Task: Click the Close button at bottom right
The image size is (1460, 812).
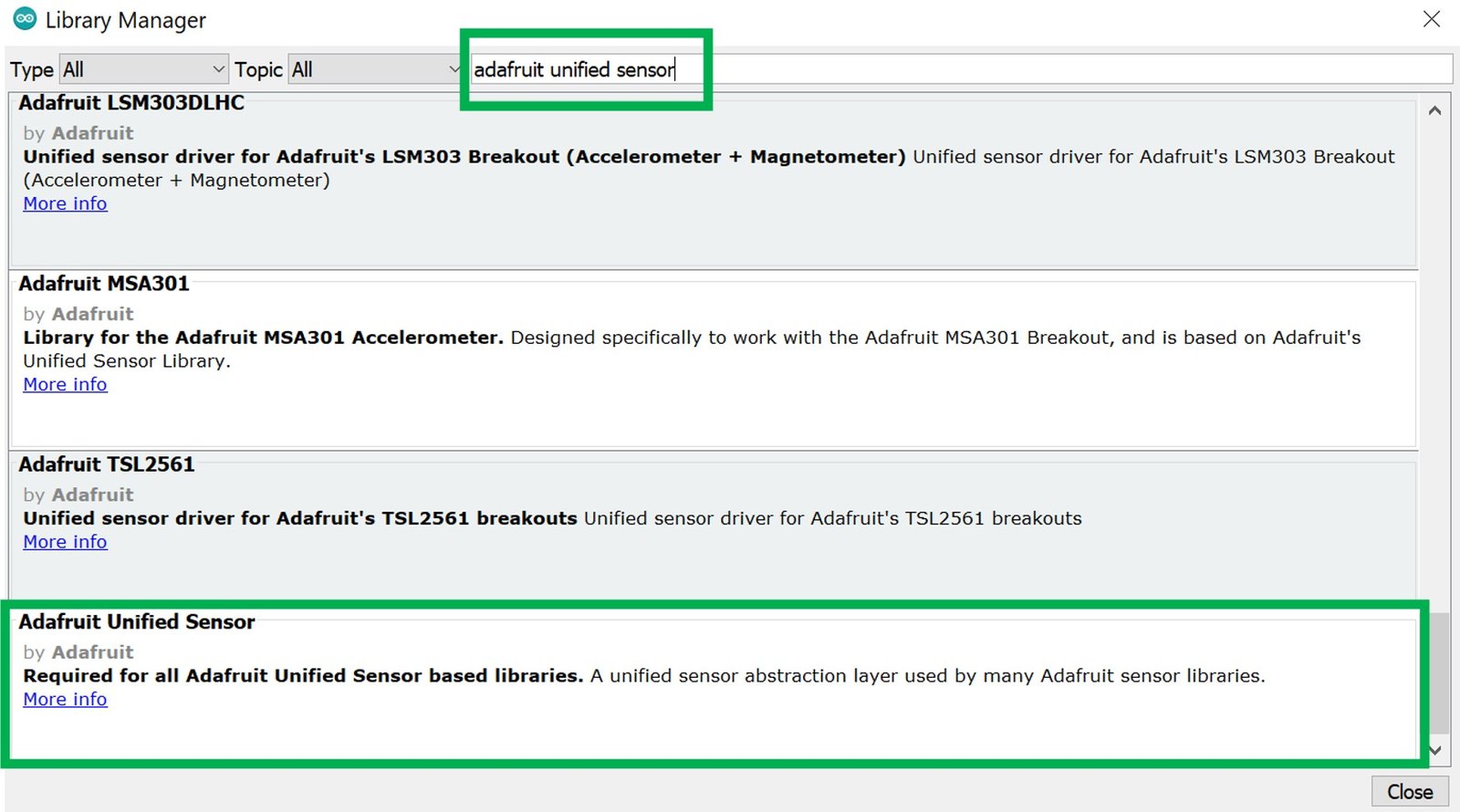Action: pos(1410,792)
